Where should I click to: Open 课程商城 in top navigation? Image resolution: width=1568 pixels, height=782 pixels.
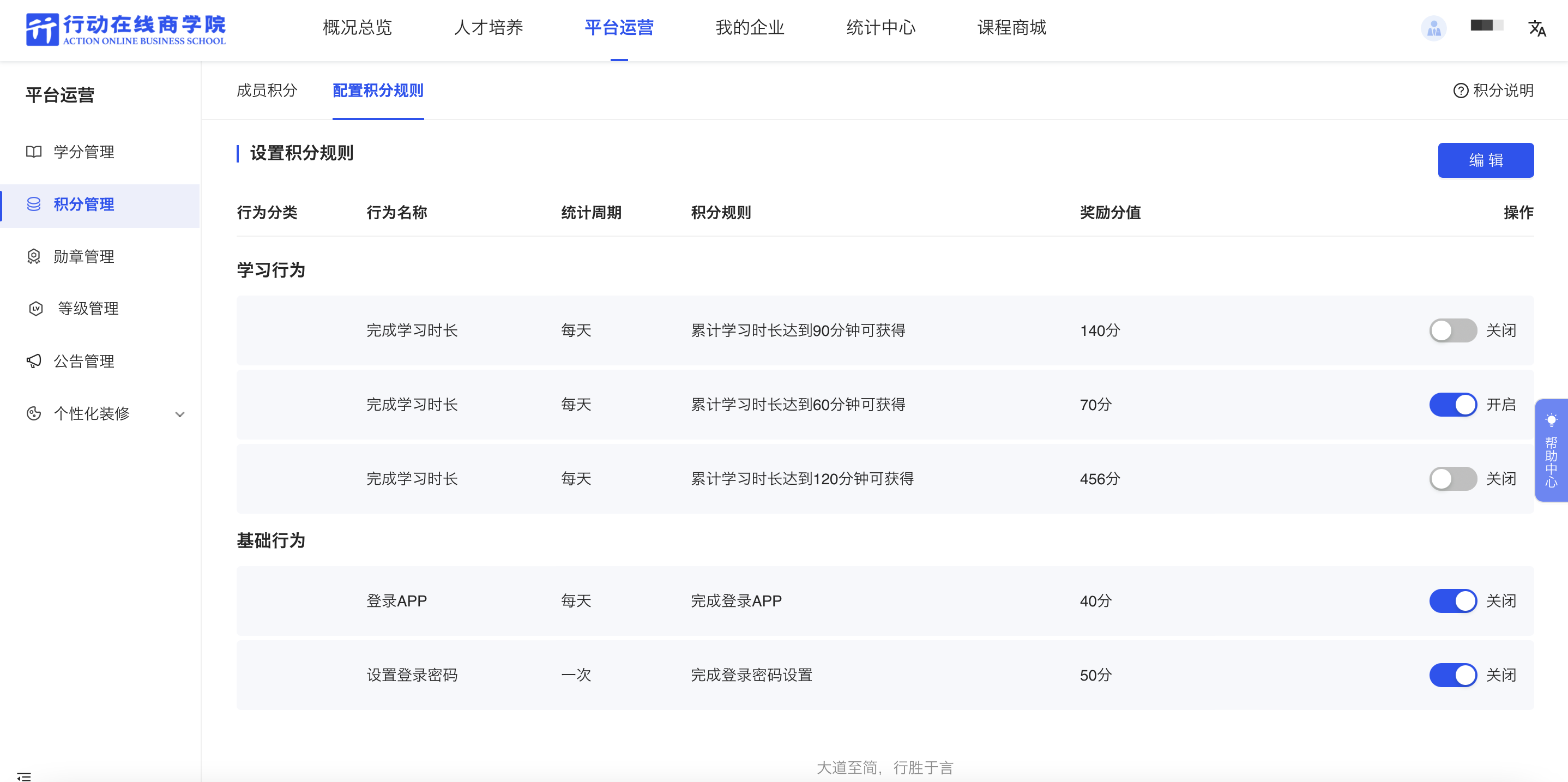[x=1012, y=28]
